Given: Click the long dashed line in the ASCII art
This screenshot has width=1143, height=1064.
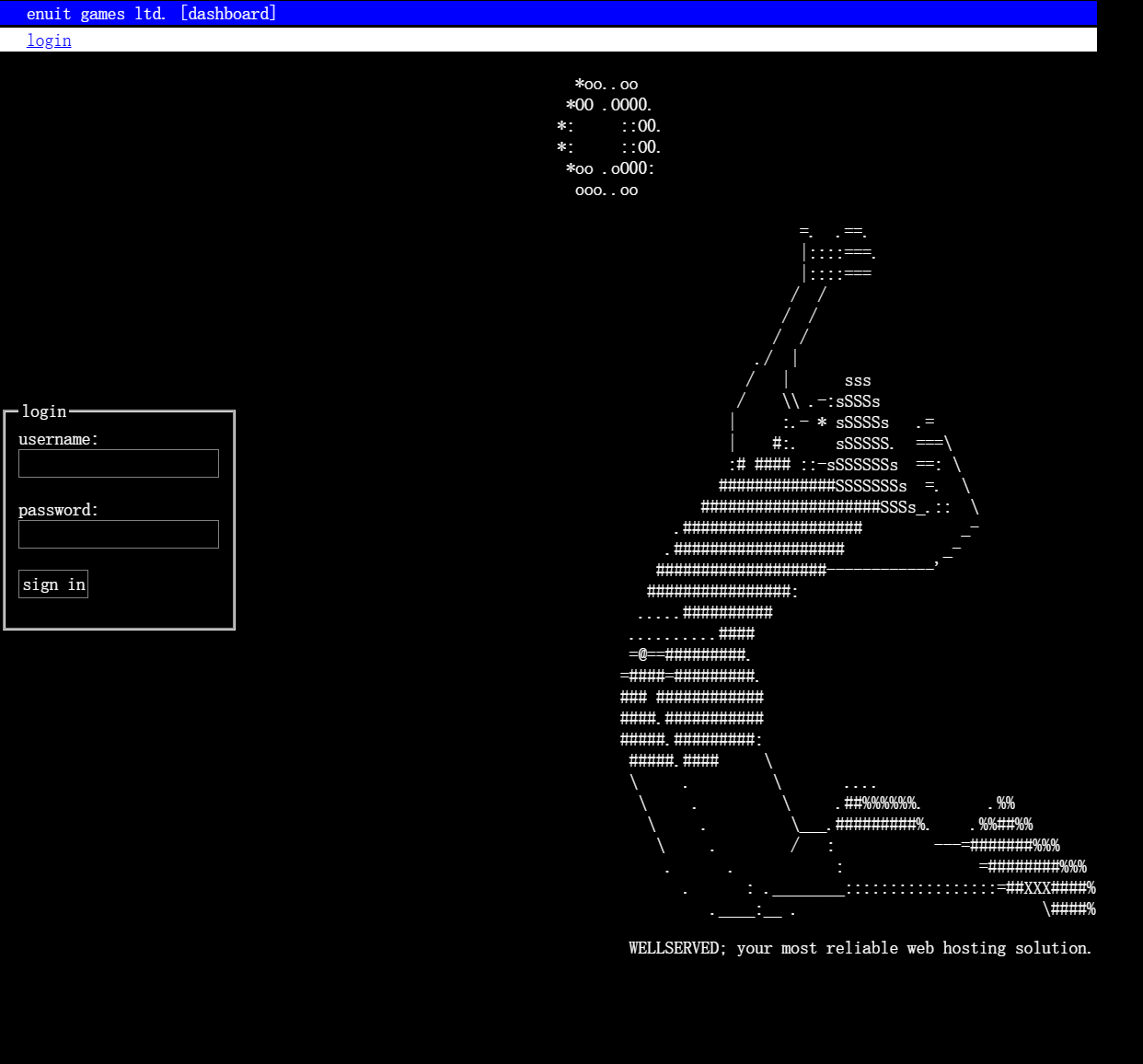Looking at the screenshot, I should [881, 570].
